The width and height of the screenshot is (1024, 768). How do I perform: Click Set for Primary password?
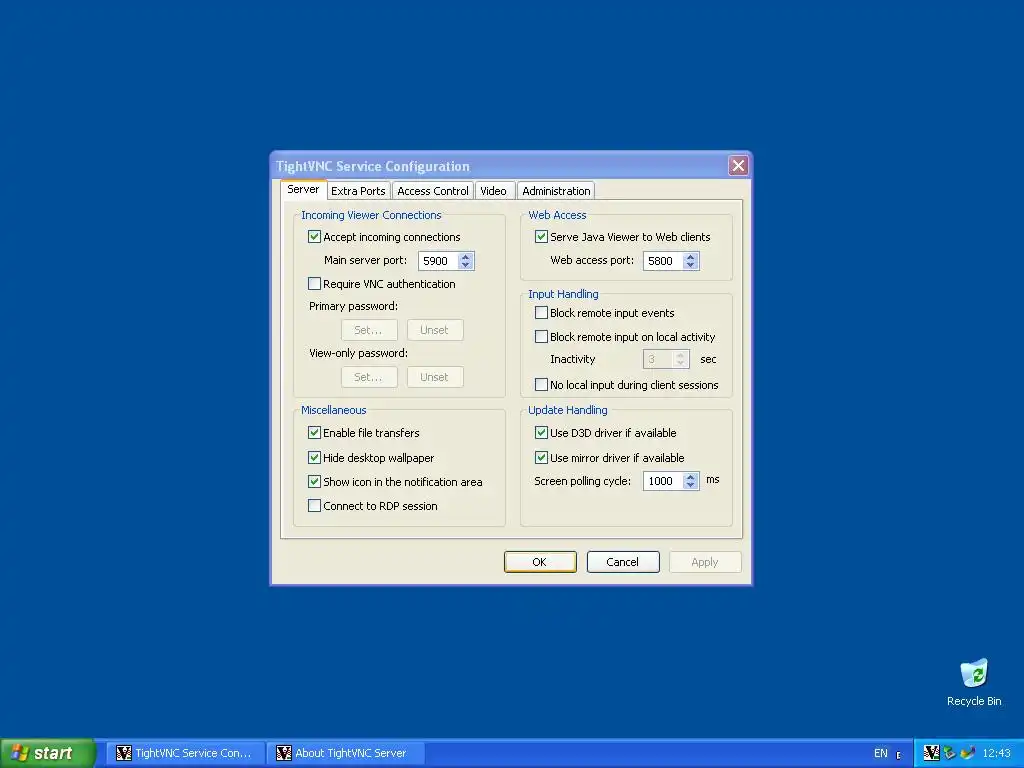point(369,330)
